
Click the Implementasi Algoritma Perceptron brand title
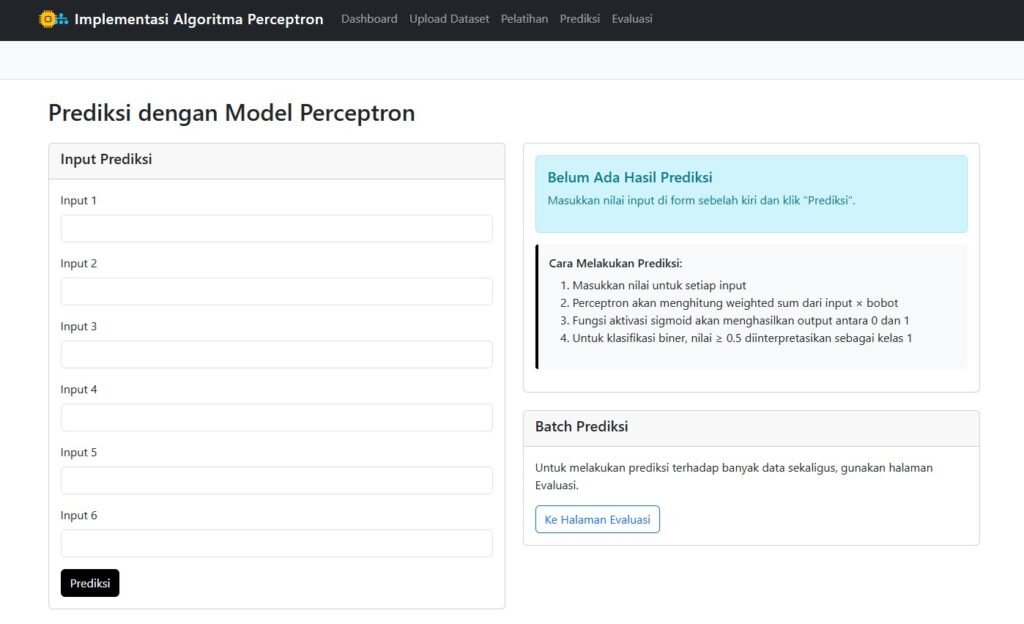(199, 19)
